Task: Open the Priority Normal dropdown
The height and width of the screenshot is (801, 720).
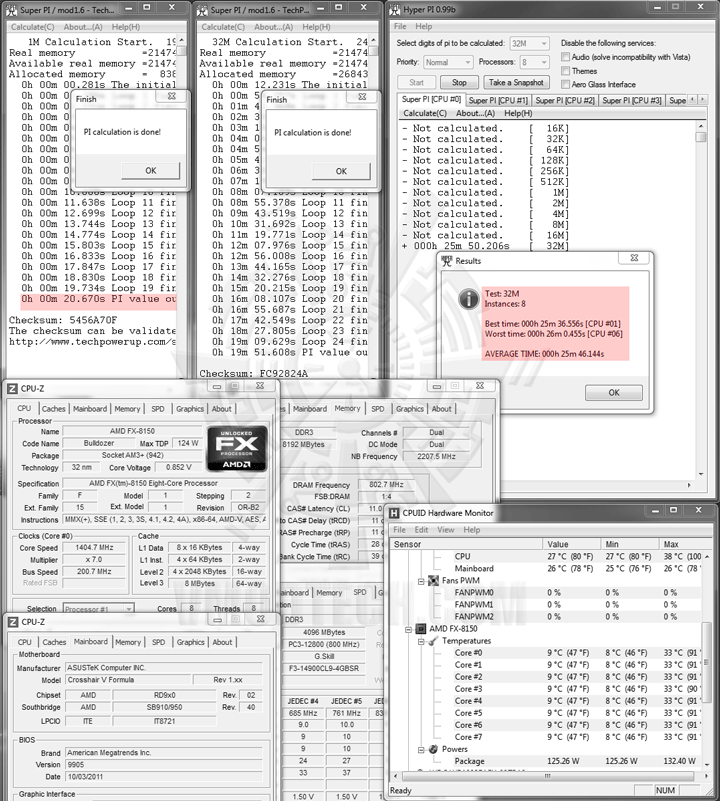Action: tap(448, 62)
